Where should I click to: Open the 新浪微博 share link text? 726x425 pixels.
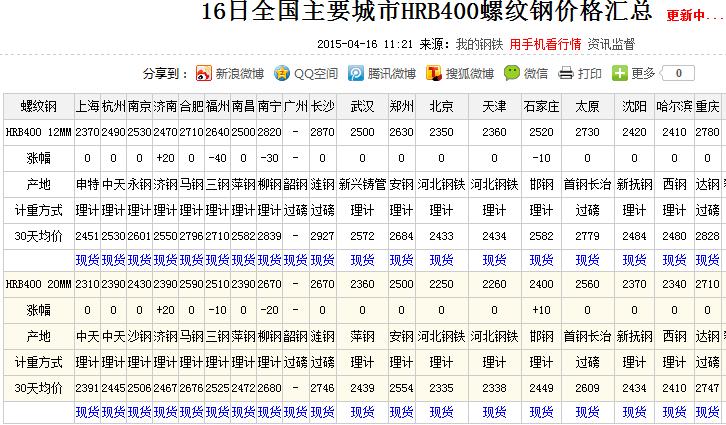tap(239, 74)
